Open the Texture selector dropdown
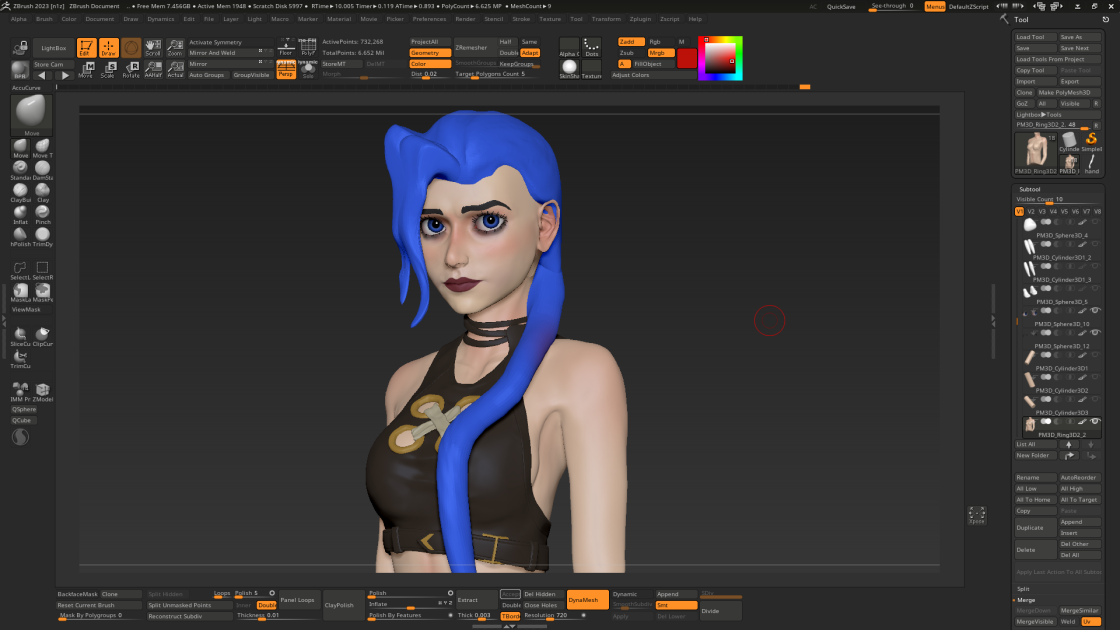This screenshot has height=630, width=1120. click(x=591, y=69)
